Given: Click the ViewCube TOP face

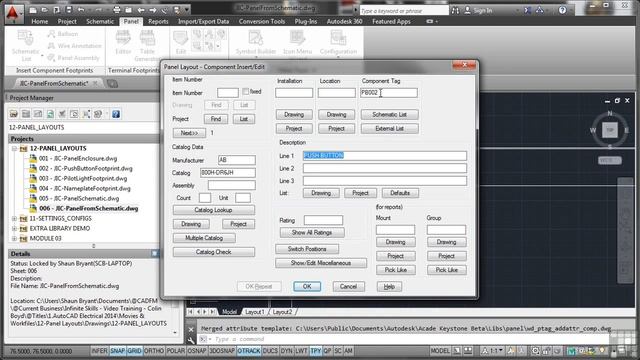Looking at the screenshot, I should [610, 130].
